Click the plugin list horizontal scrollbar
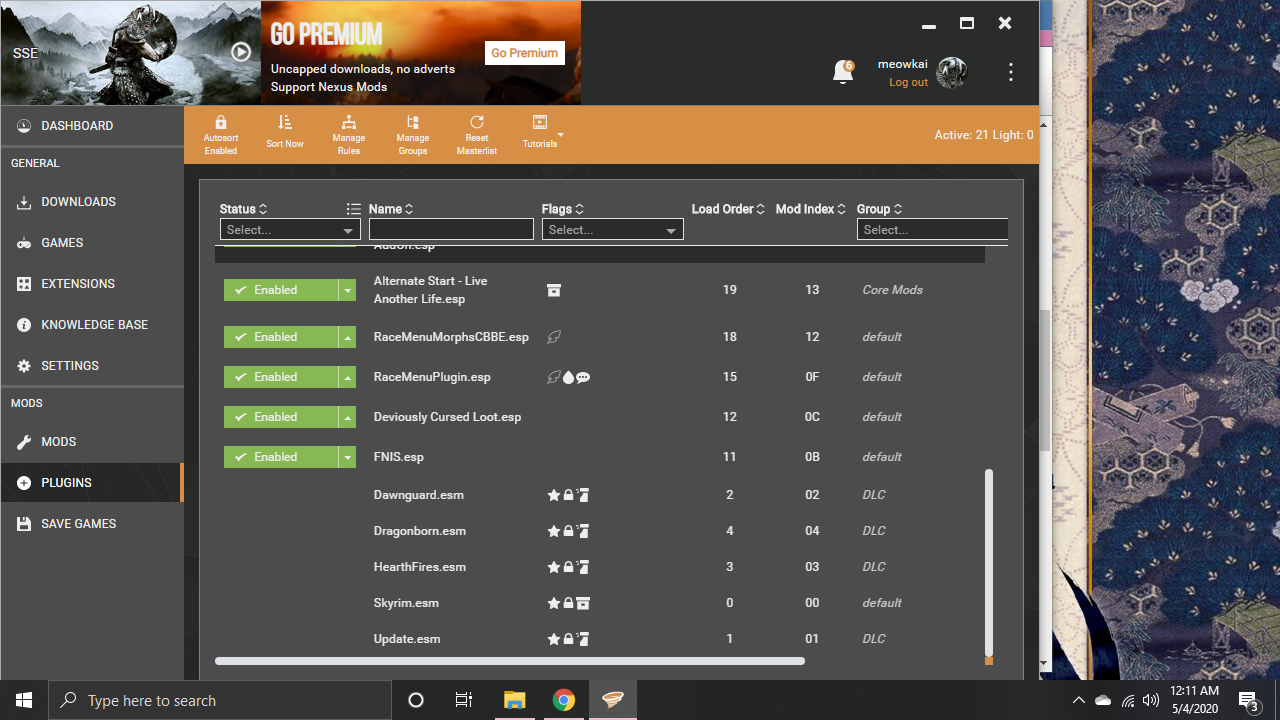 click(x=509, y=661)
